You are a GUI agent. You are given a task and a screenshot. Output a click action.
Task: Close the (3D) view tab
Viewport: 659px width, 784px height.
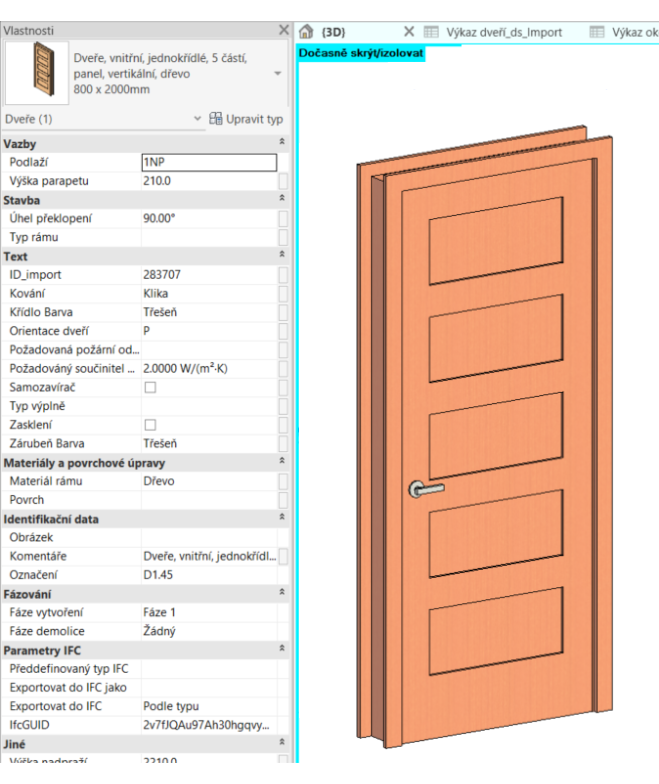point(408,32)
